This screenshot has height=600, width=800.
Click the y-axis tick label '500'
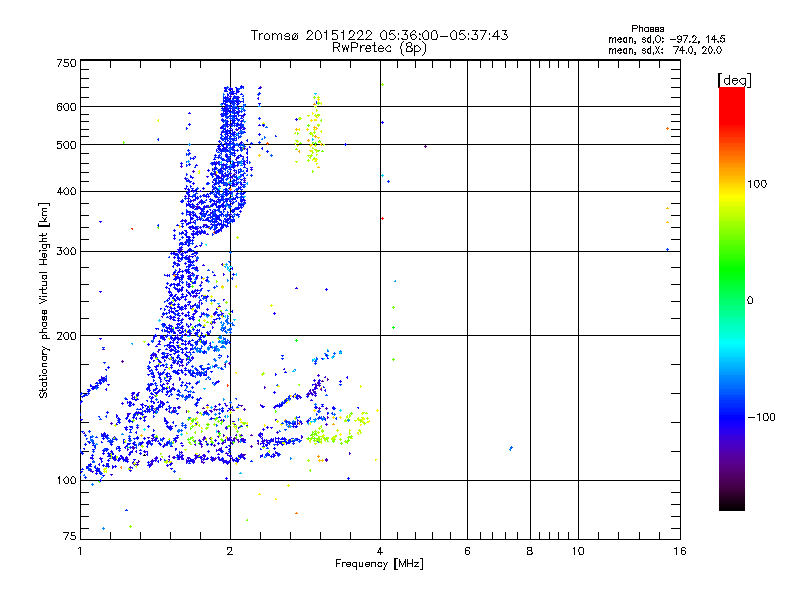point(66,145)
